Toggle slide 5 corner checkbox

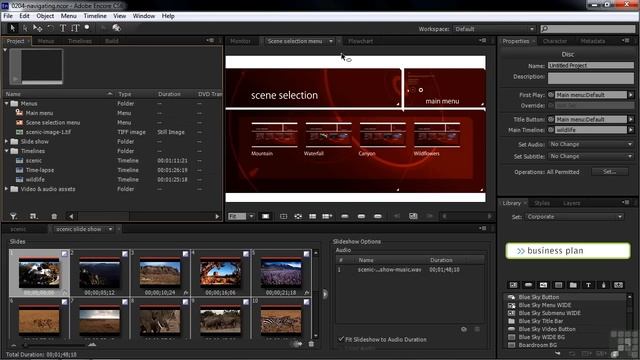[x=307, y=254]
